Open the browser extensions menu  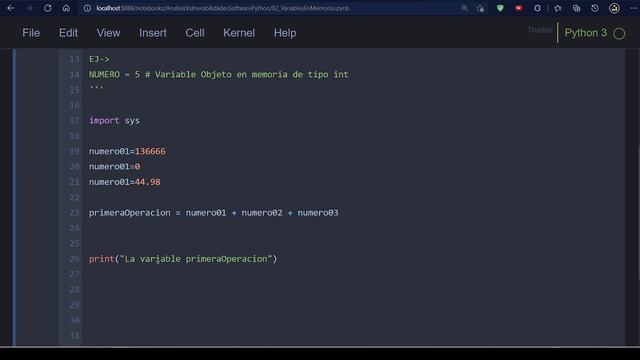tap(537, 8)
